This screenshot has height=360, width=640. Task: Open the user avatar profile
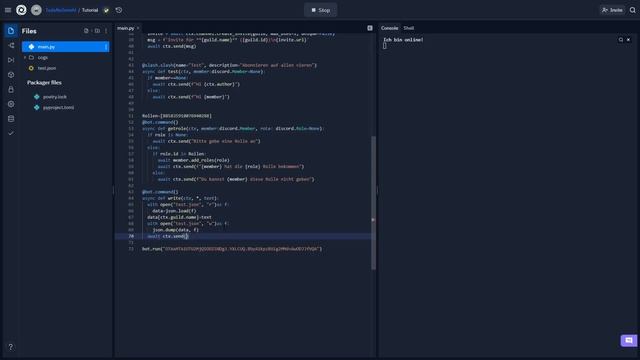pyautogui.click(x=36, y=10)
